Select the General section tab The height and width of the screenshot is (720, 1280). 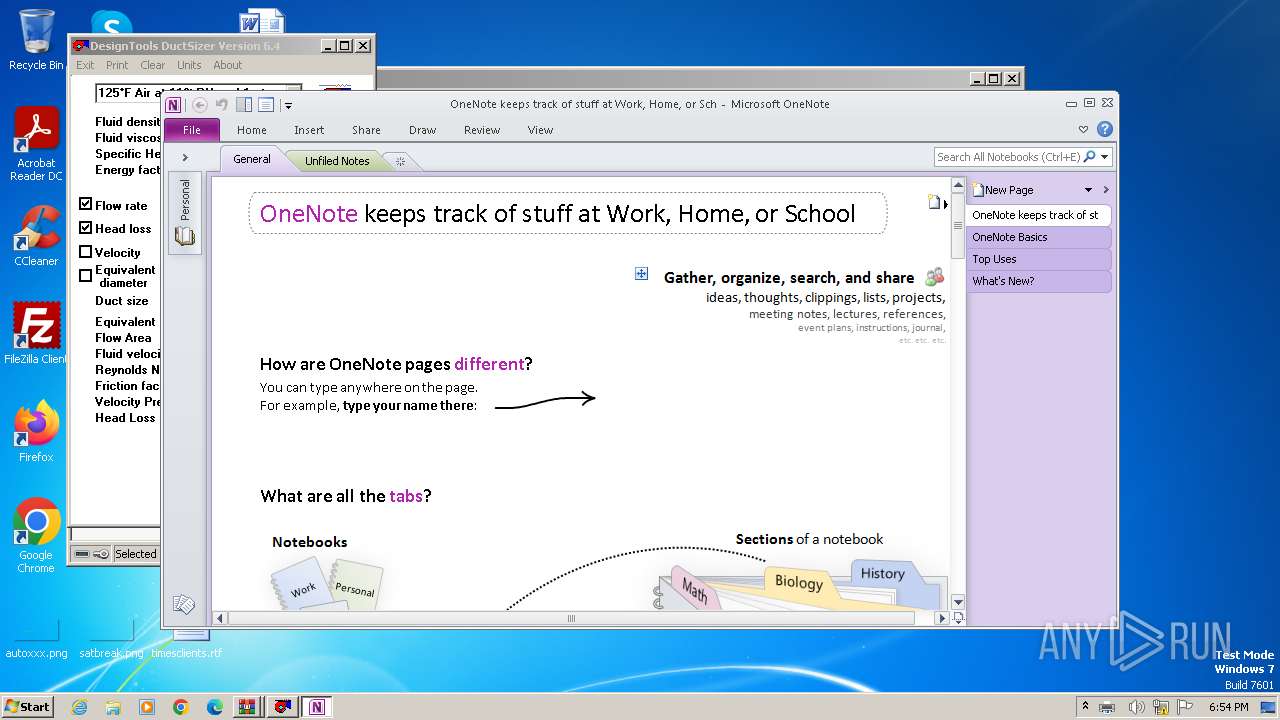(x=252, y=159)
